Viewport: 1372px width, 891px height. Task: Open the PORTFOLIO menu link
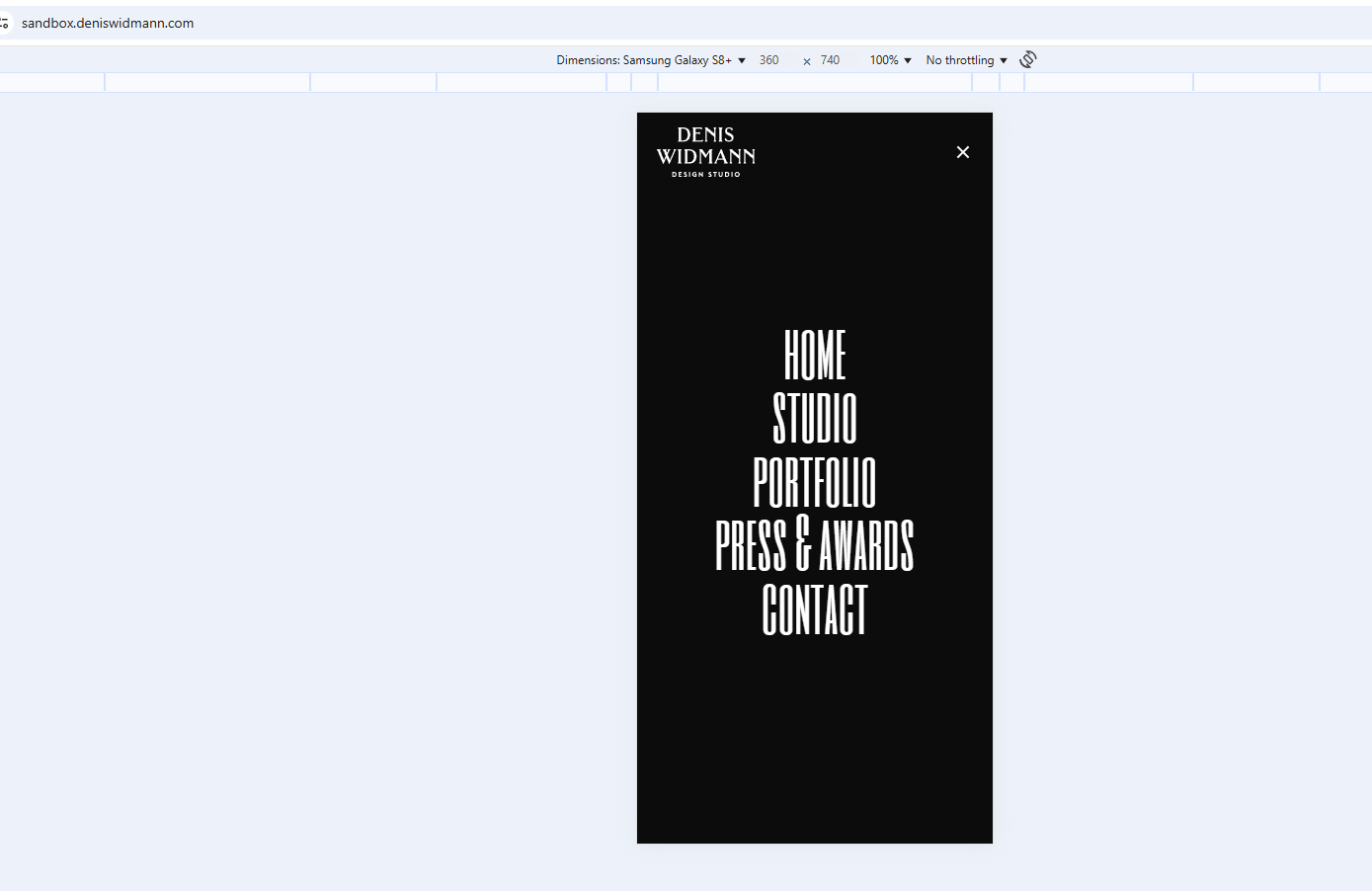click(x=815, y=482)
